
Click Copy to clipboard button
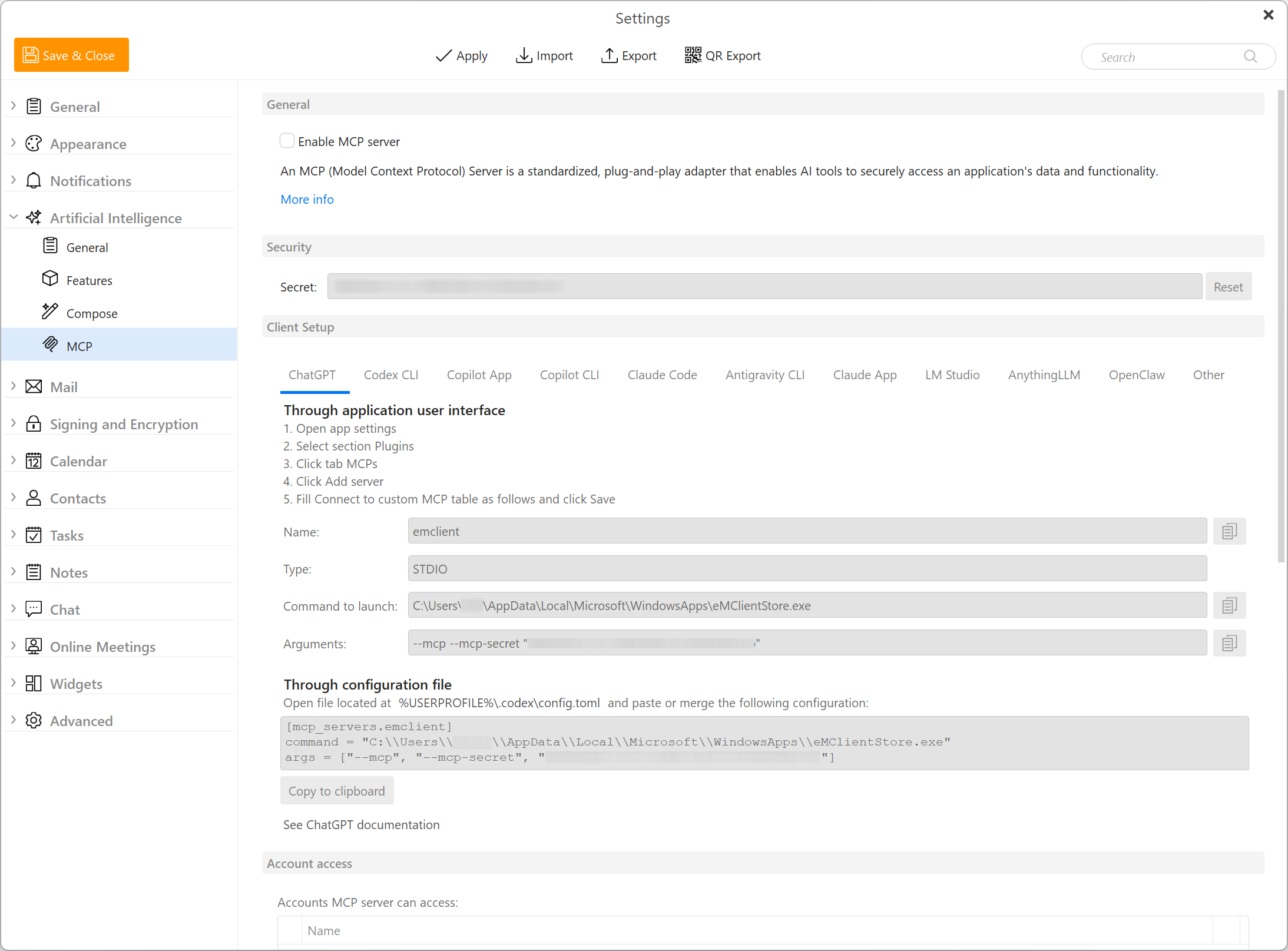click(x=337, y=791)
